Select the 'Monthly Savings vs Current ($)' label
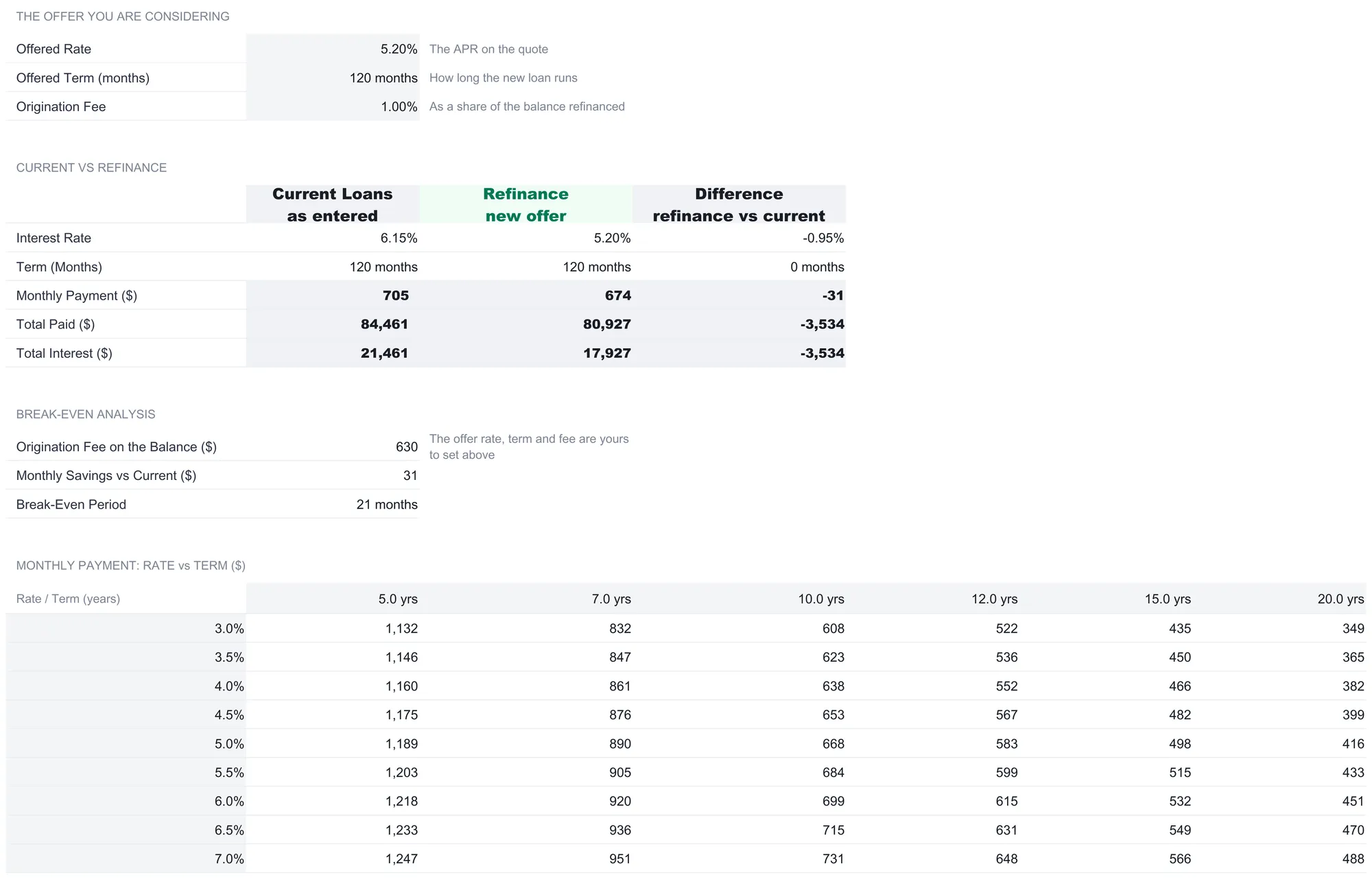Viewport: 1372px width, 879px height. (106, 475)
